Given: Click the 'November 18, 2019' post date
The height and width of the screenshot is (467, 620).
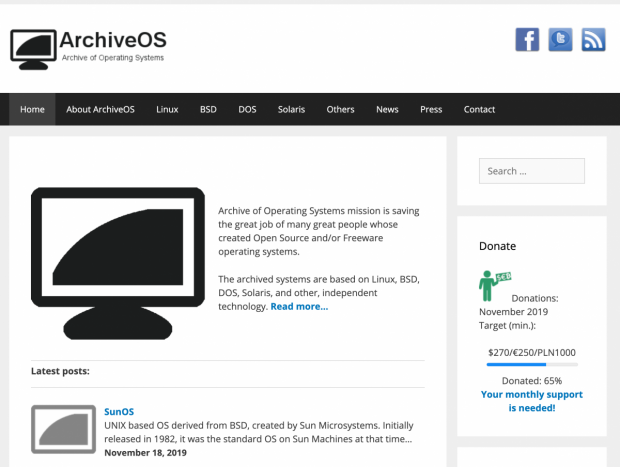Looking at the screenshot, I should coord(146,453).
